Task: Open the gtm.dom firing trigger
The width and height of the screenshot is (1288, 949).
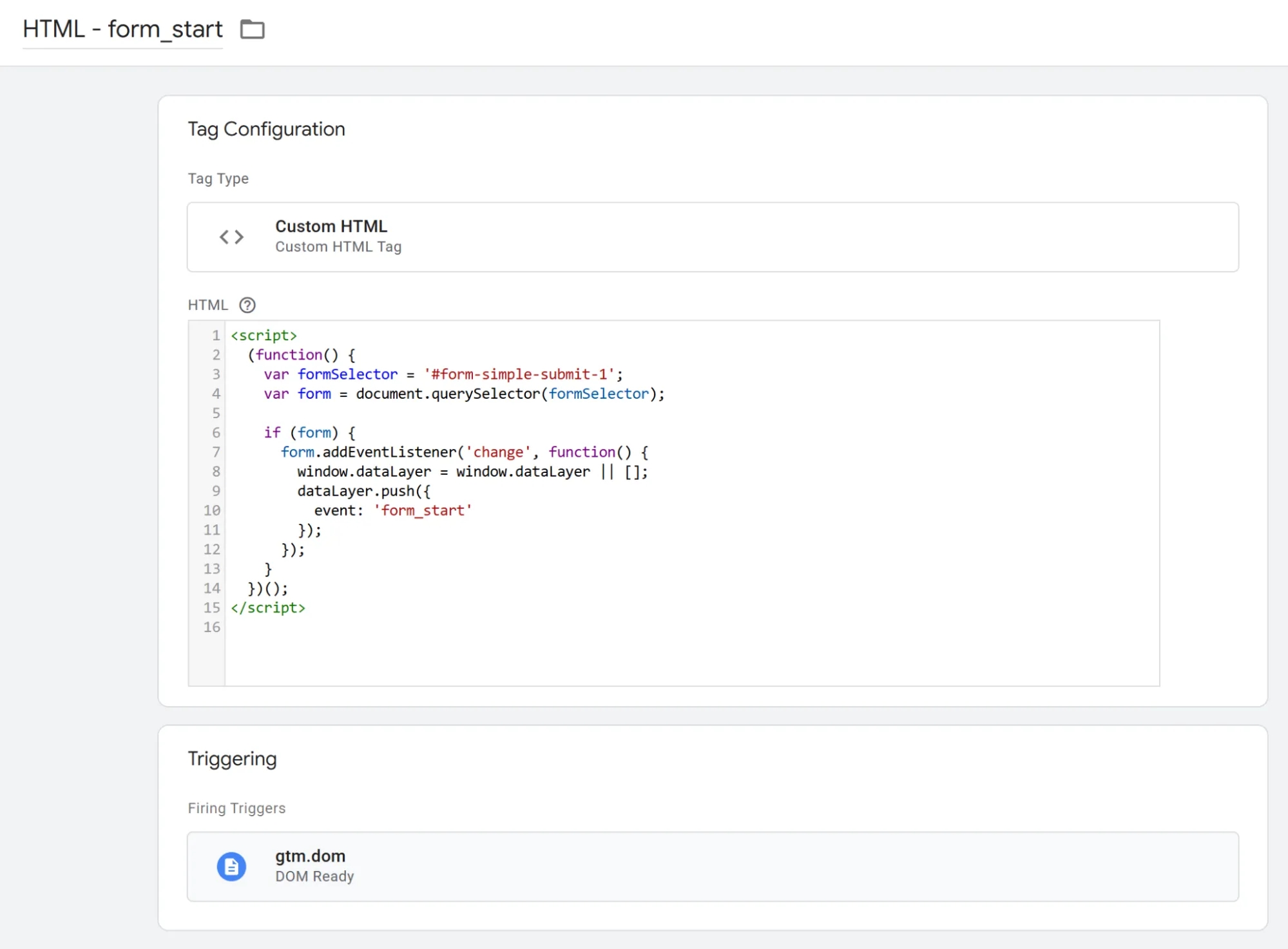Action: tap(713, 867)
